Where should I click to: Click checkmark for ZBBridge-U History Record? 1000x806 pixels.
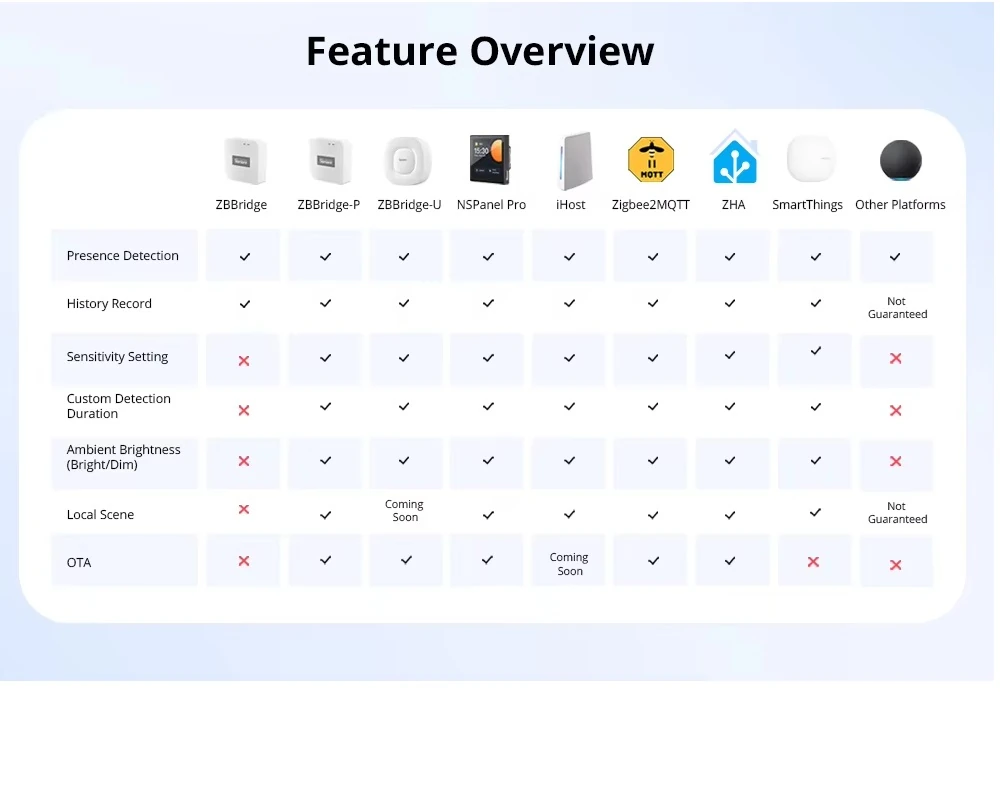tap(404, 304)
